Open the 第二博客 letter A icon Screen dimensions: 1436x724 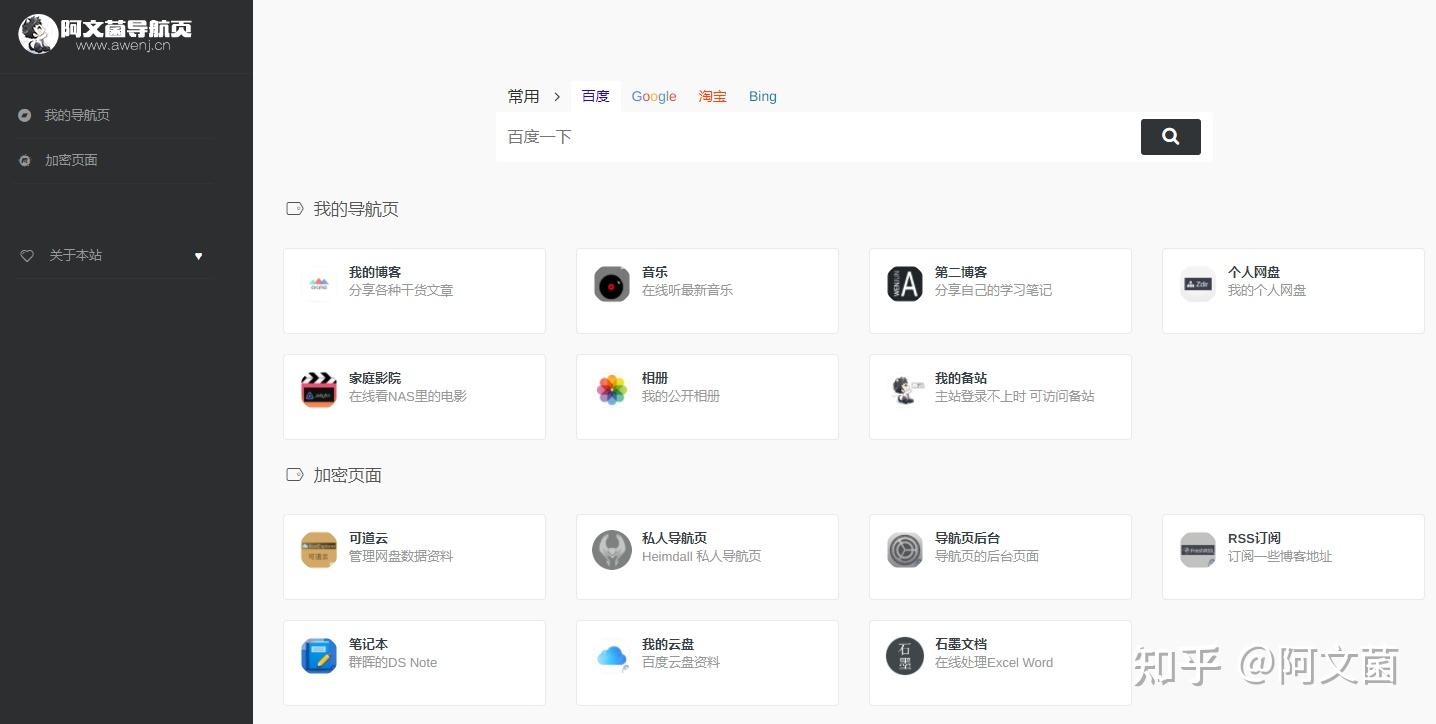tap(905, 284)
